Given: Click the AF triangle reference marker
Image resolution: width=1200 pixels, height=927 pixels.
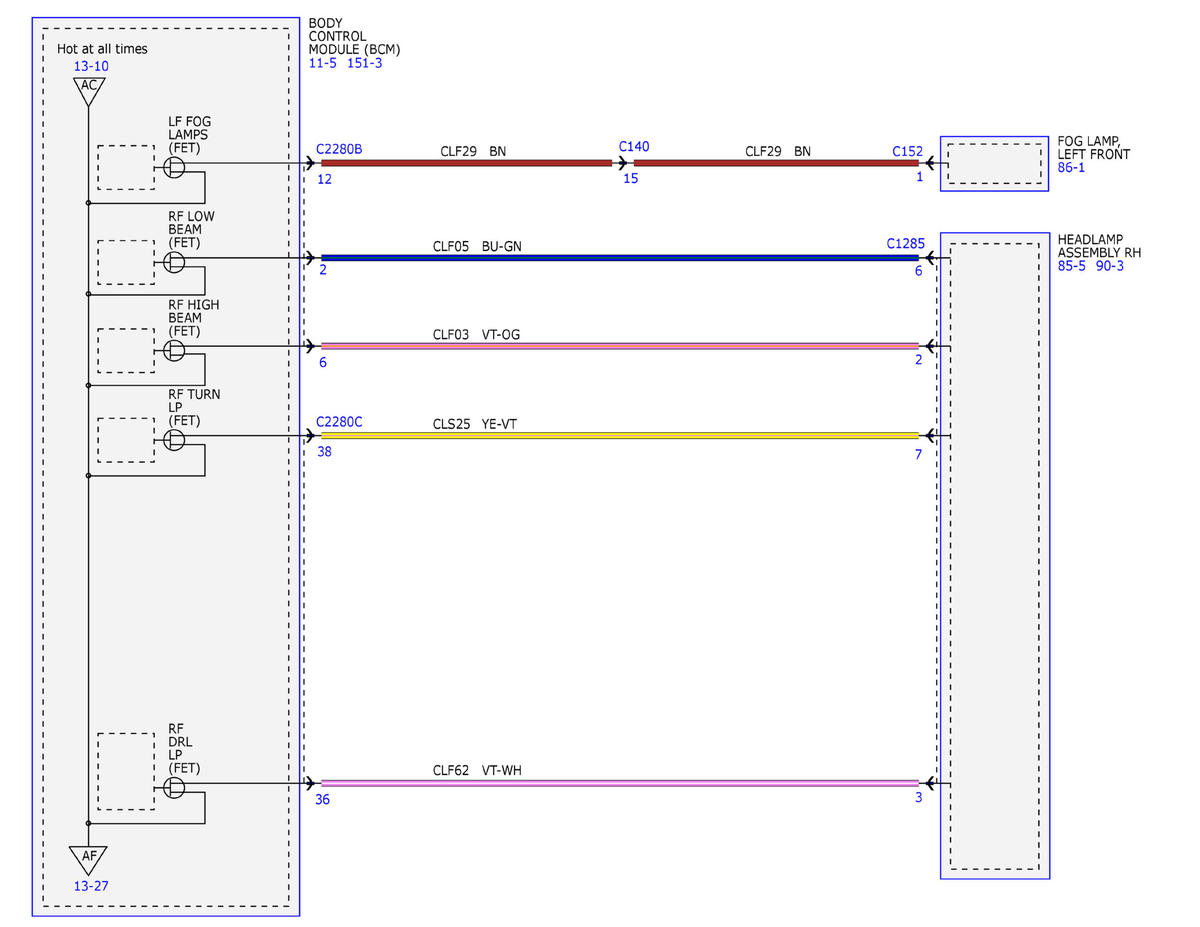Looking at the screenshot, I should (x=89, y=857).
